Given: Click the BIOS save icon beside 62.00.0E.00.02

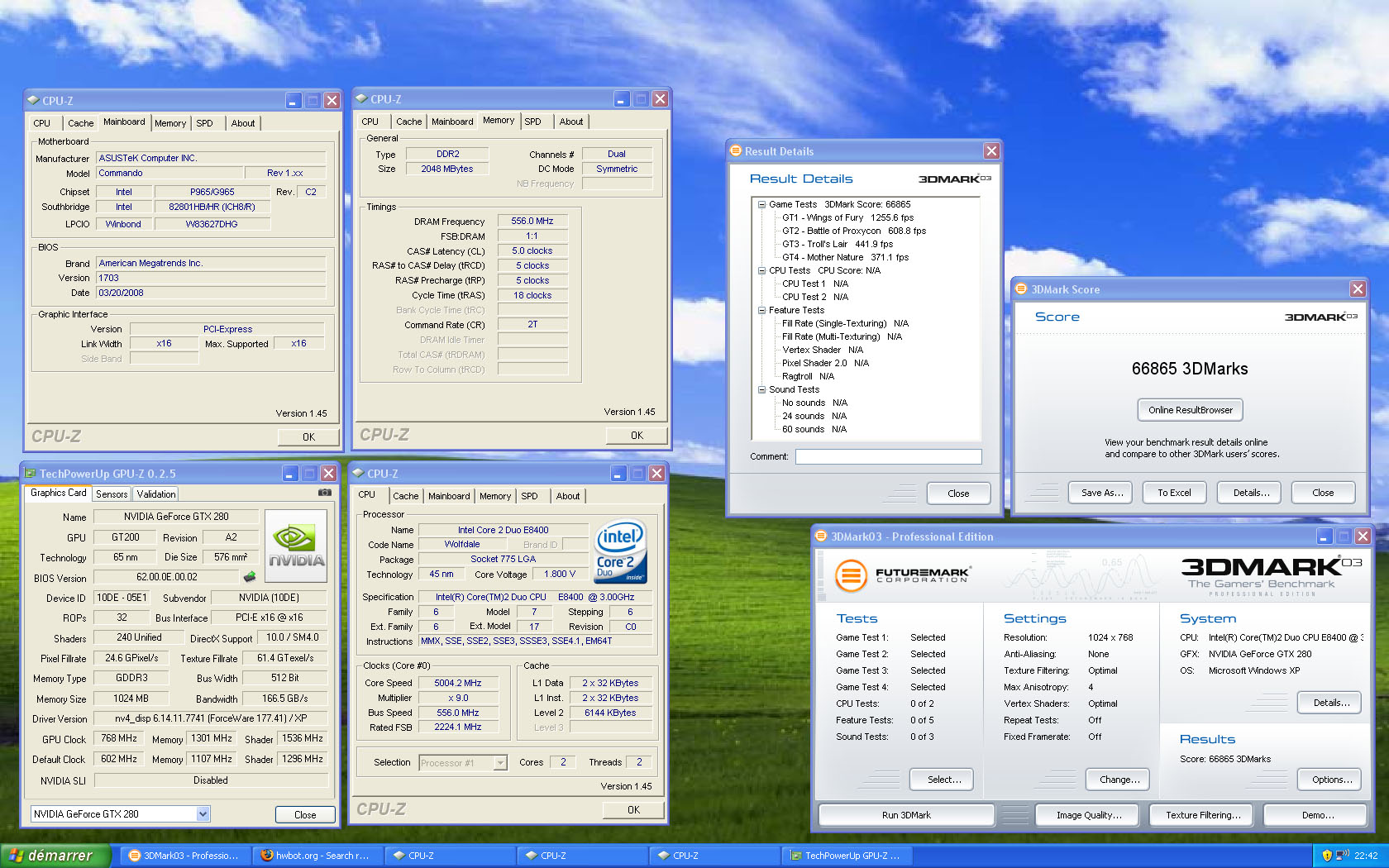Looking at the screenshot, I should point(250,577).
